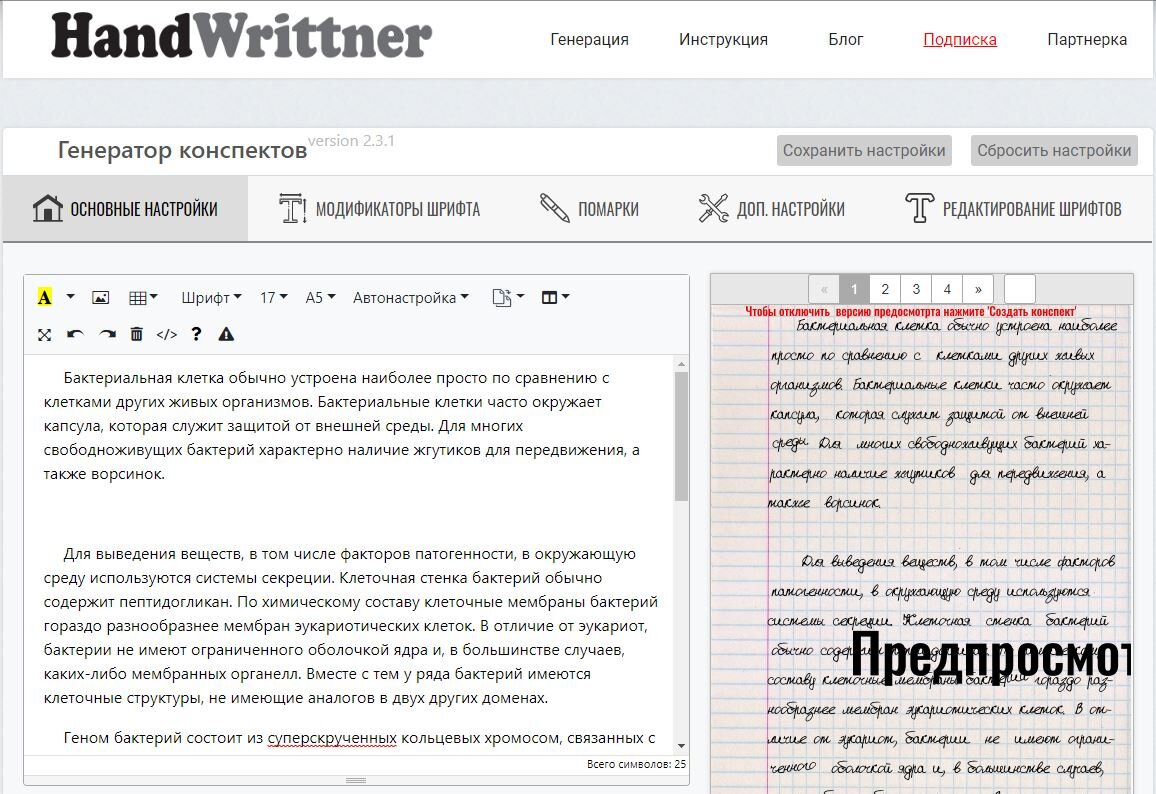This screenshot has height=794, width=1156.
Task: Clear text with the trash icon
Action: coord(136,335)
